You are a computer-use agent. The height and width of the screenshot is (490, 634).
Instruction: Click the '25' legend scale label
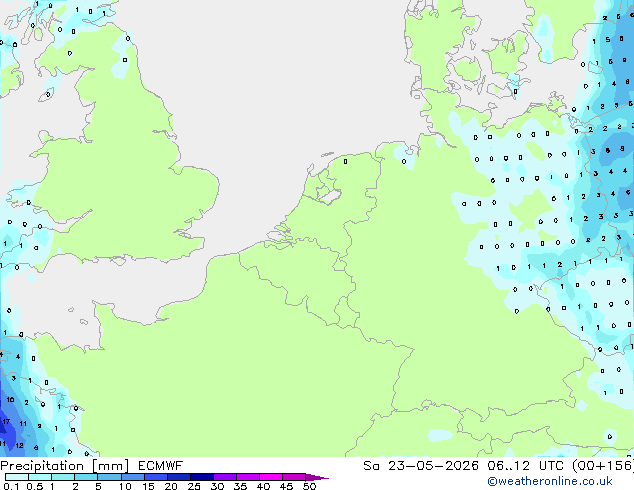click(194, 486)
